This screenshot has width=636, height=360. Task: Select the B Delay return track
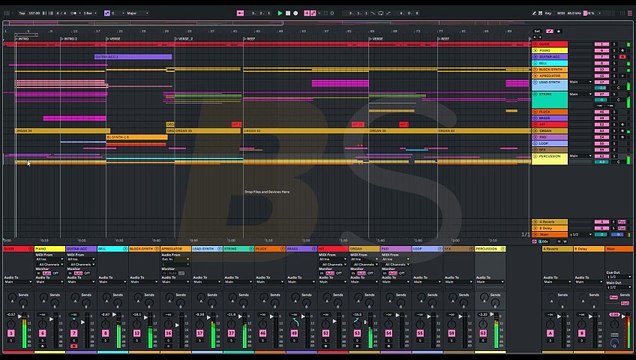(550, 228)
